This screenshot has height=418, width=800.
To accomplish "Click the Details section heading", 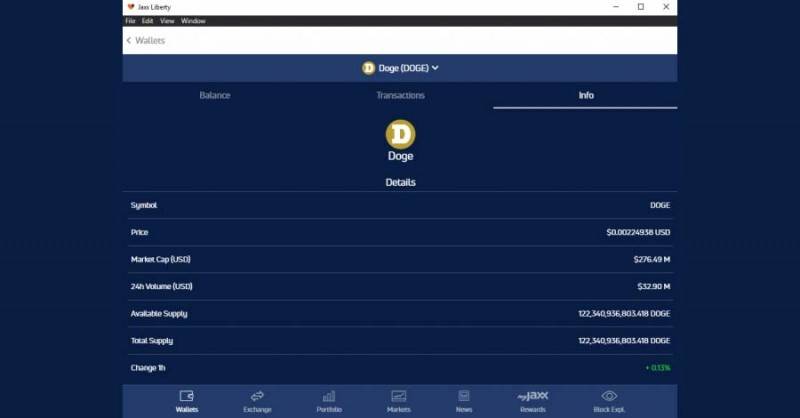I will tap(401, 182).
